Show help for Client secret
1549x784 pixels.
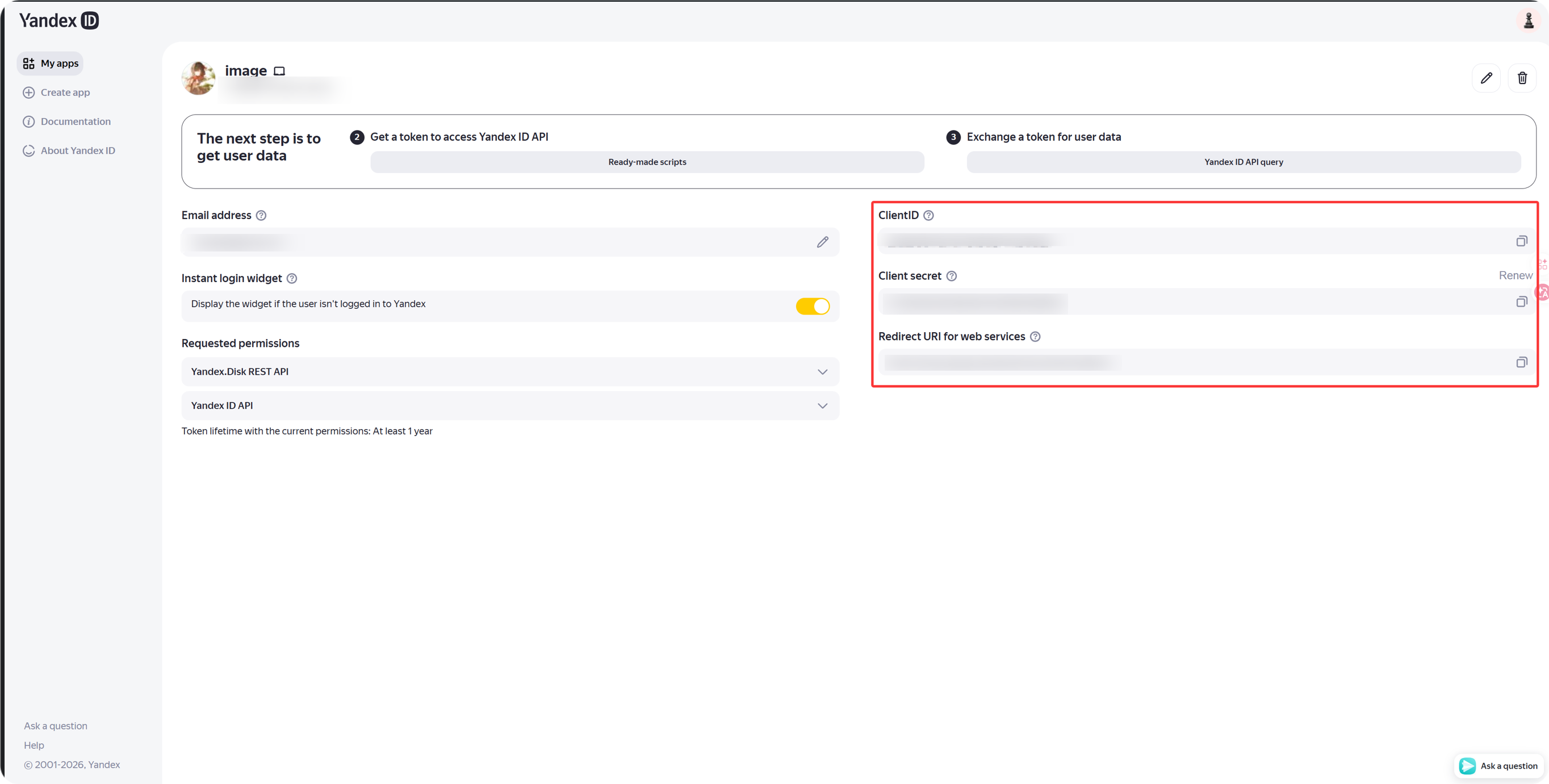pos(951,276)
